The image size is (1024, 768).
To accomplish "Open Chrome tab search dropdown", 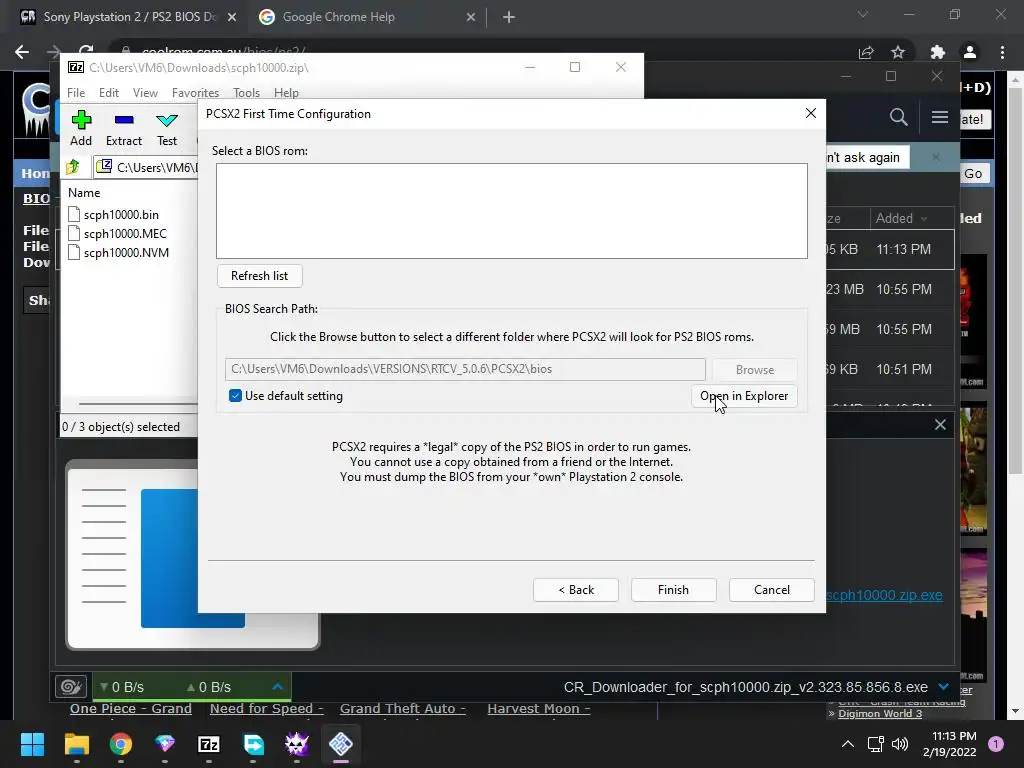I will pos(863,14).
